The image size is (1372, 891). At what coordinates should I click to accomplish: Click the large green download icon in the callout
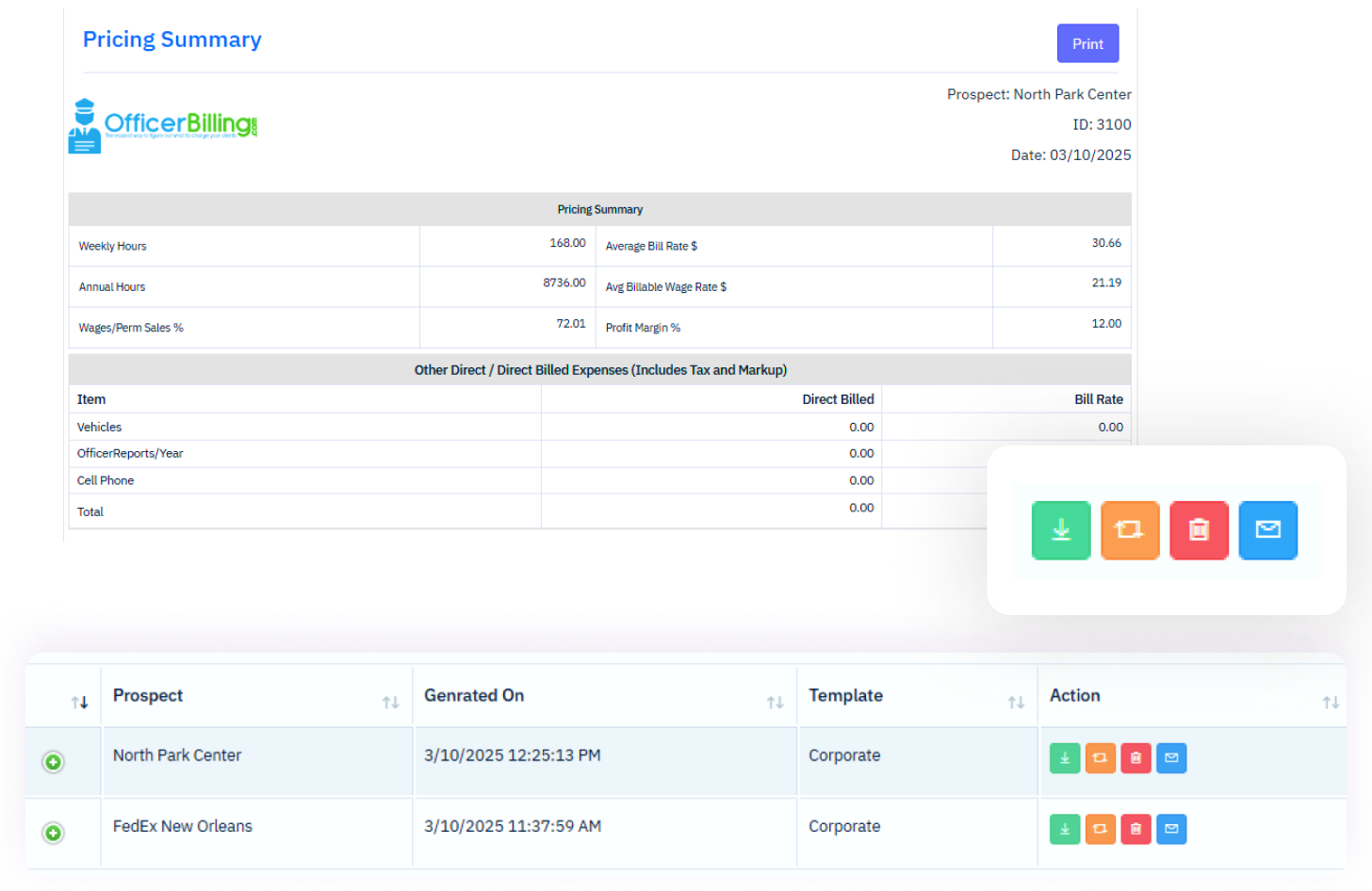coord(1061,530)
